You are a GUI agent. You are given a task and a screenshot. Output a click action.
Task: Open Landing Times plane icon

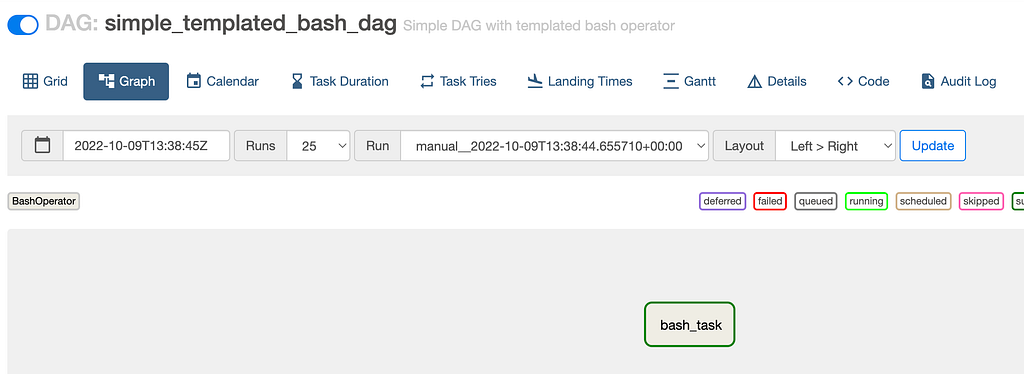click(x=535, y=82)
